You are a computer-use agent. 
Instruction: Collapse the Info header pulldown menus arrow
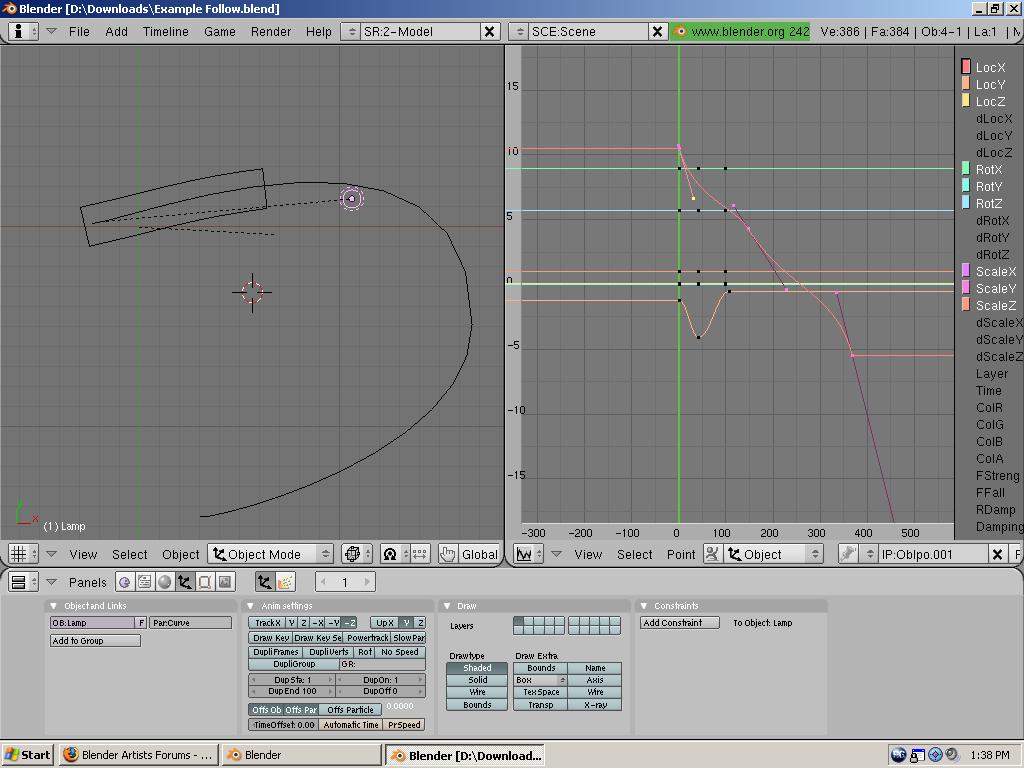(52, 31)
